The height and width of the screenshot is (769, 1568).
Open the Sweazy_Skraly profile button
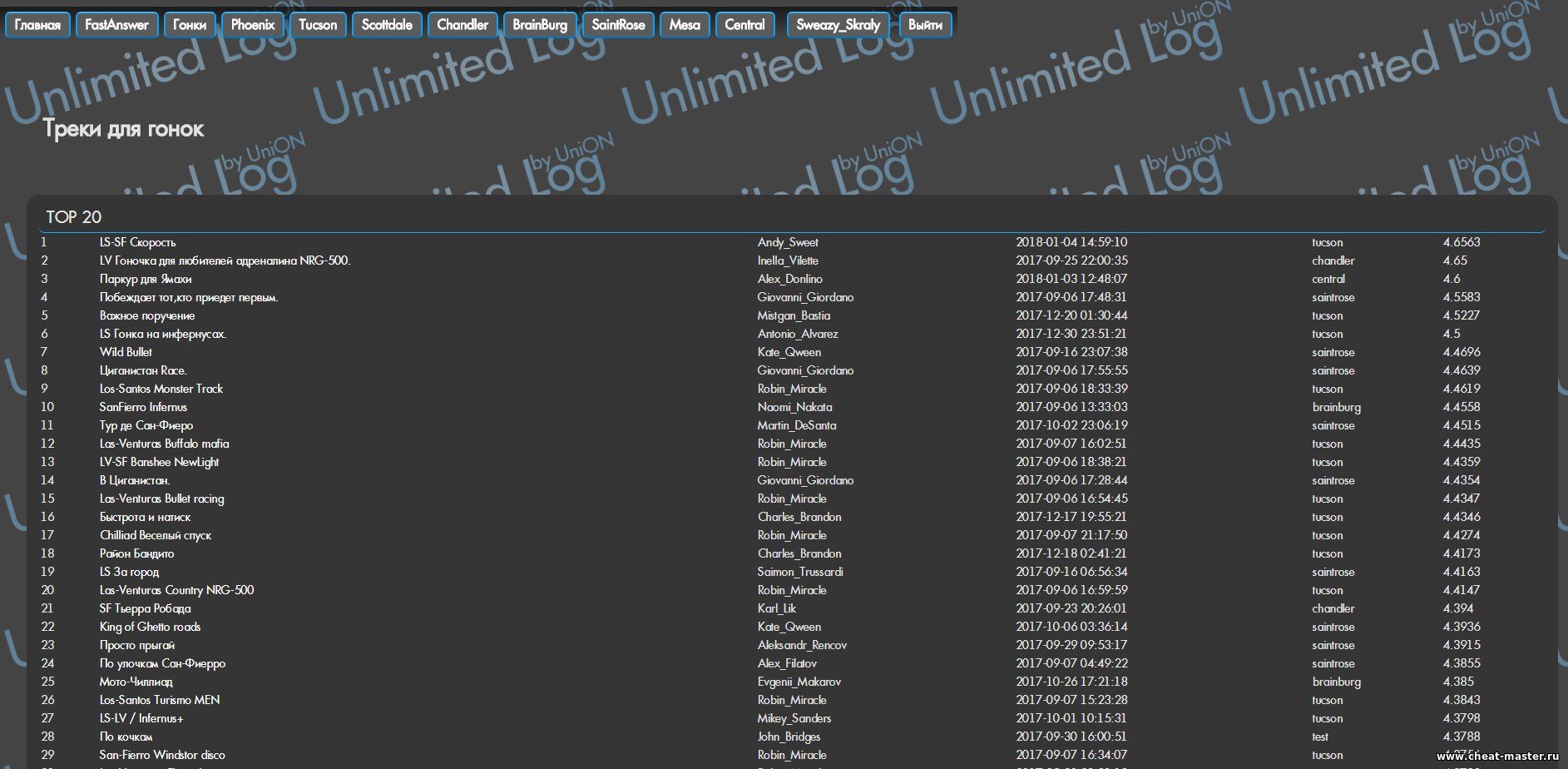pos(838,25)
